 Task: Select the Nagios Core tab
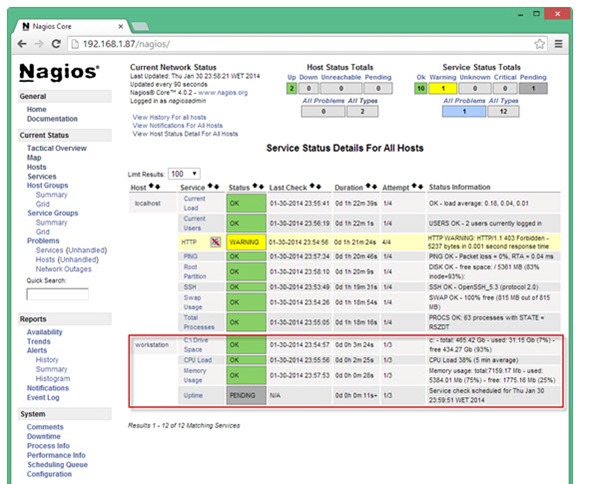[x=69, y=26]
